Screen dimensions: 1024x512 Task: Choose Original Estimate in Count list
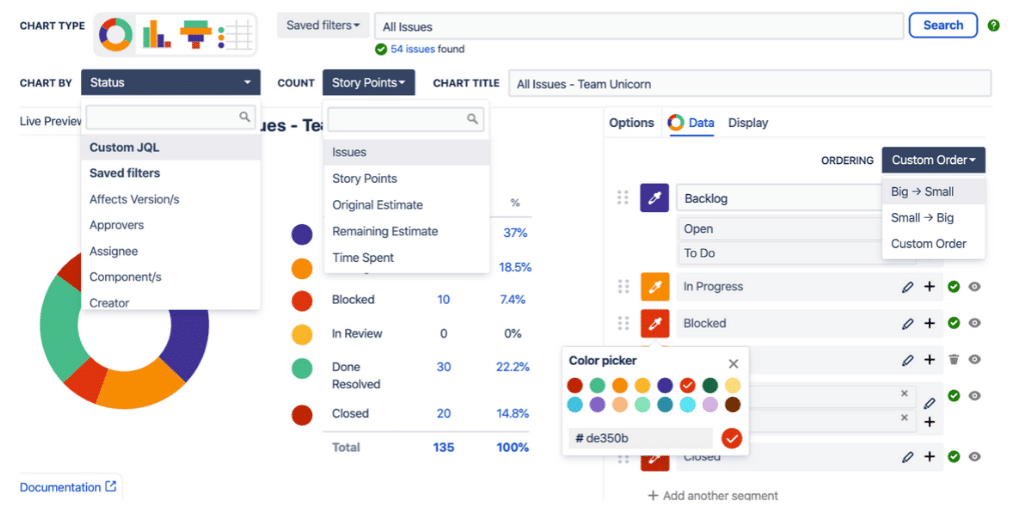click(406, 205)
